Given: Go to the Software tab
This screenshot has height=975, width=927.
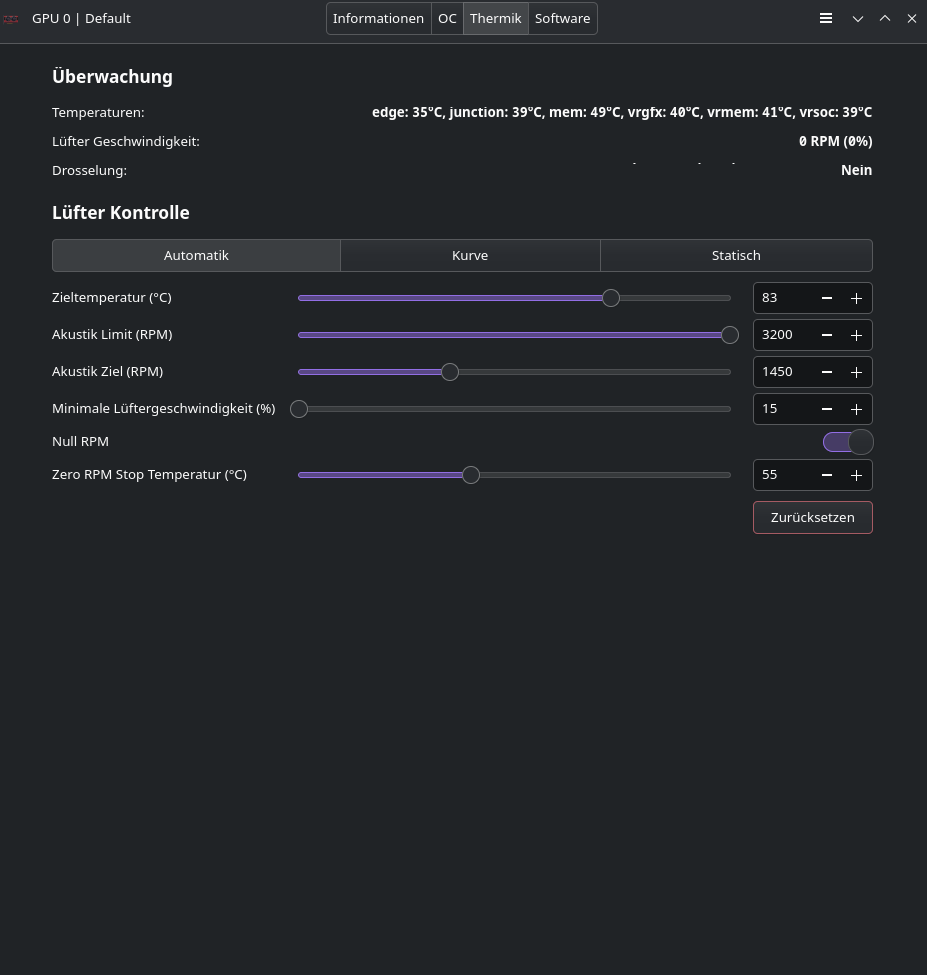Looking at the screenshot, I should (562, 19).
